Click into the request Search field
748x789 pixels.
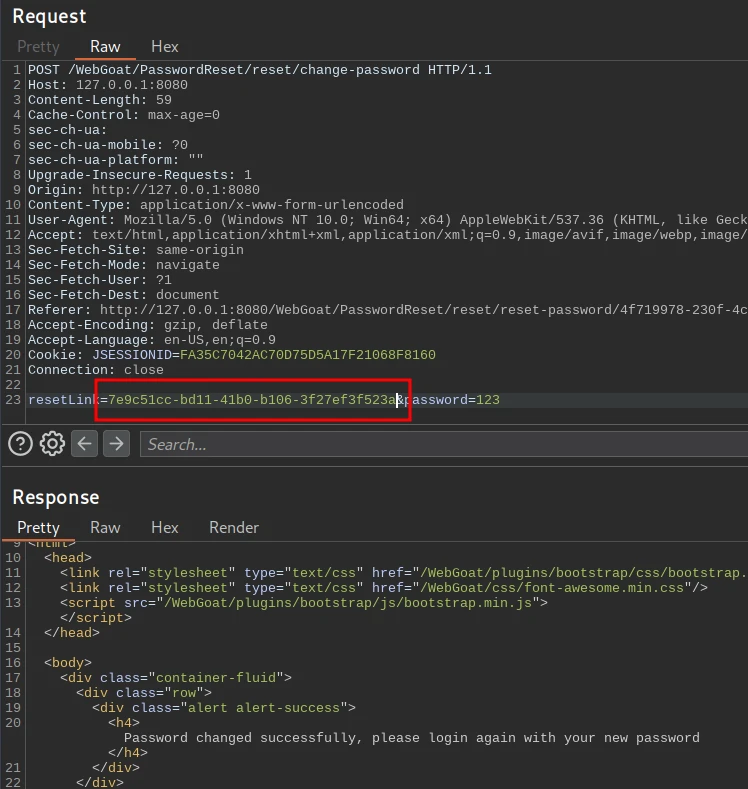tap(440, 444)
